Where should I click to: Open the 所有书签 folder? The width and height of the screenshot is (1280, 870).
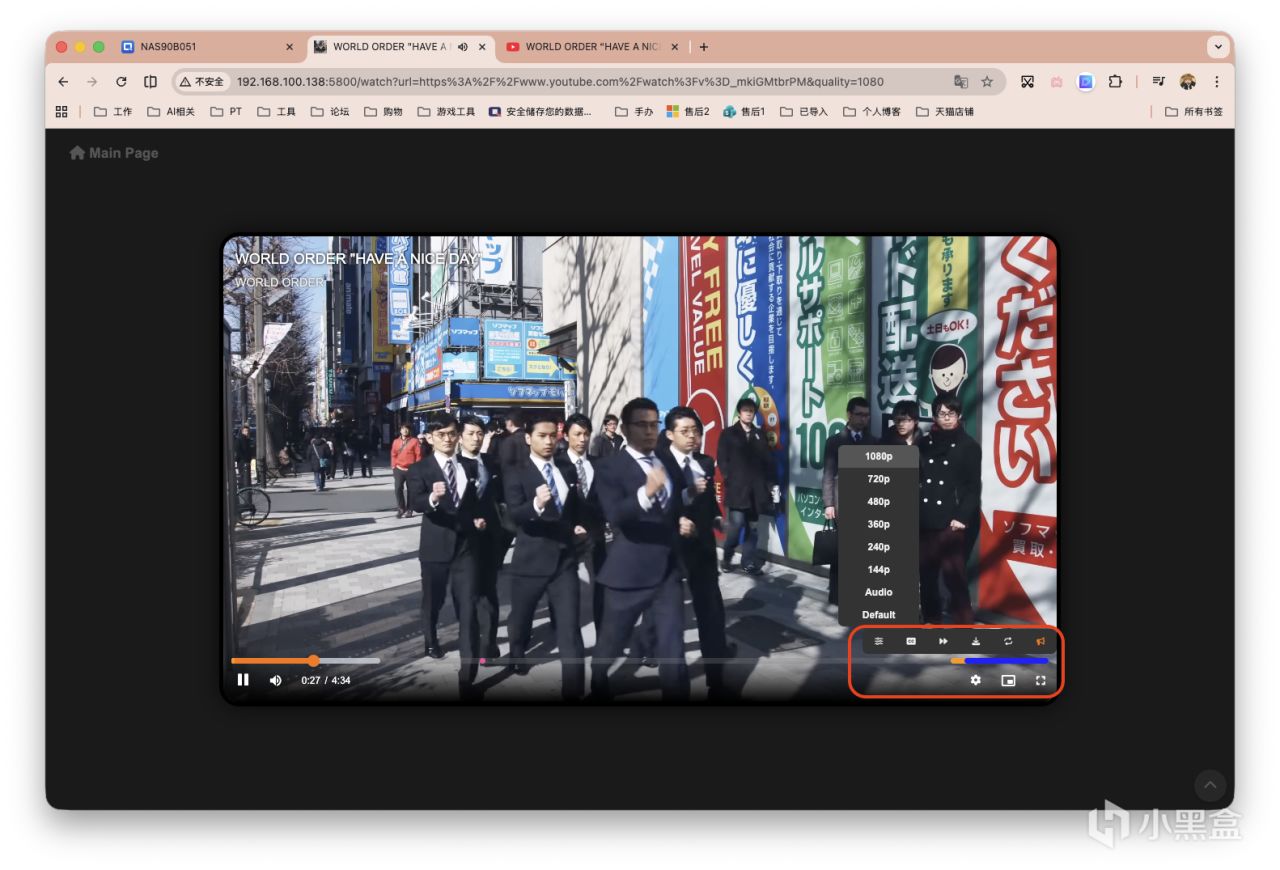1194,112
